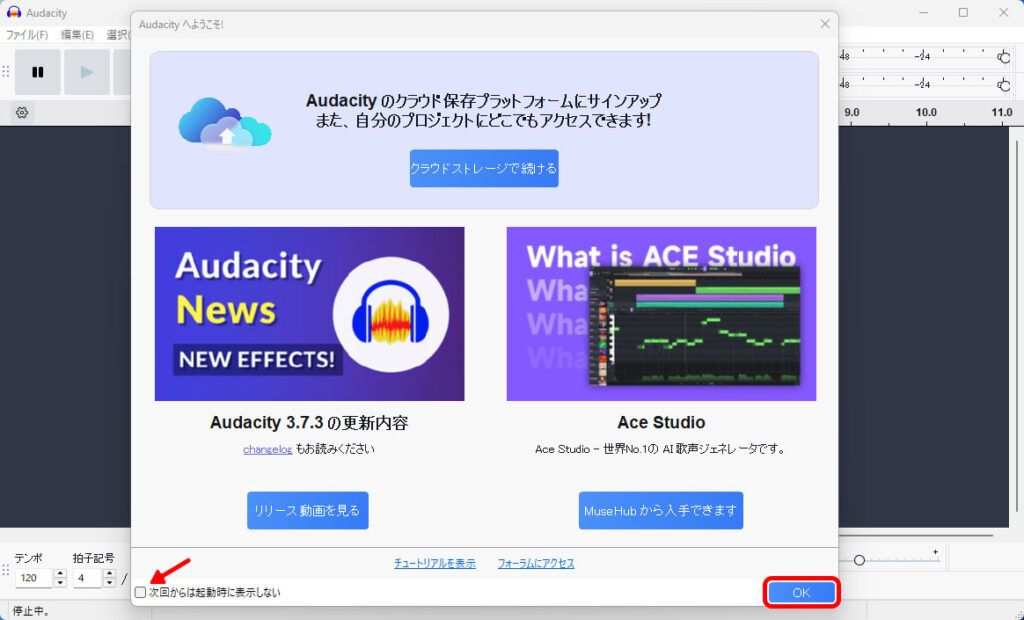The height and width of the screenshot is (620, 1024).
Task: Click the 拍子記号 field showing 4
Action: pos(88,578)
